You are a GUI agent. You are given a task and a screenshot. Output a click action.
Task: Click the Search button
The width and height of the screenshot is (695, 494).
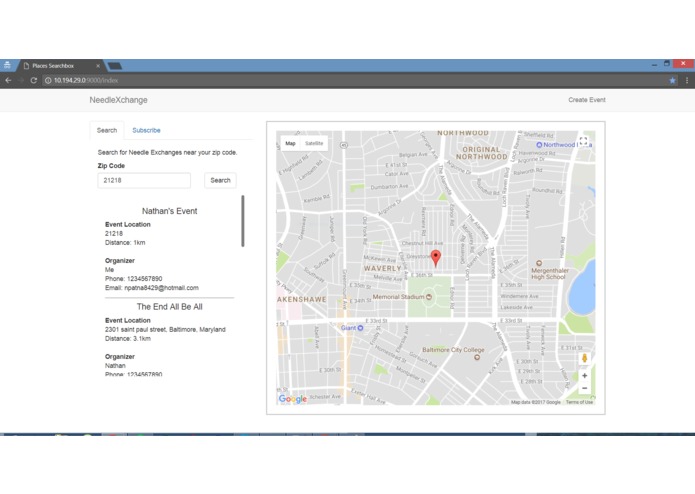point(220,180)
